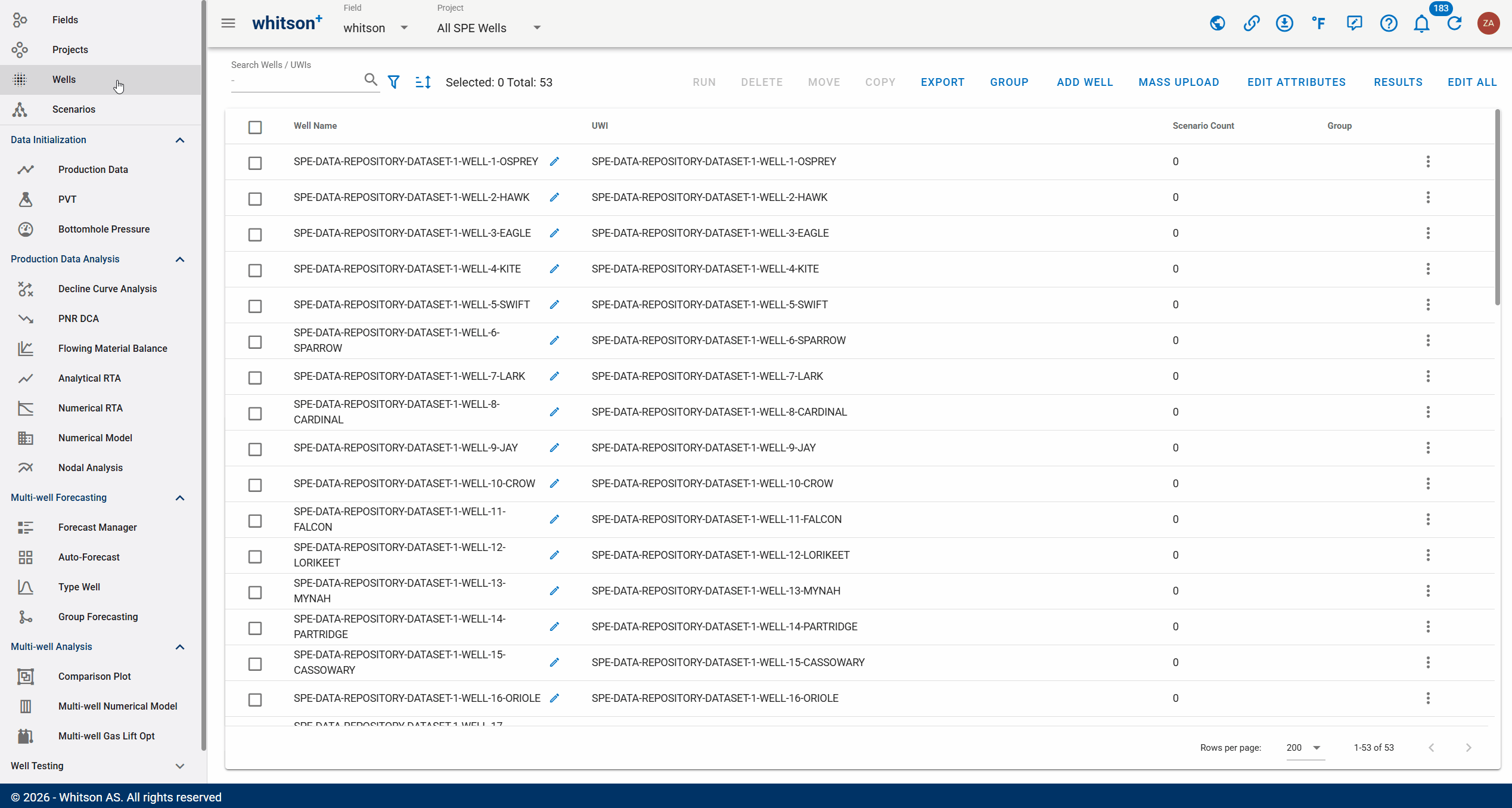
Task: Check the WELL-13-MYNAH row checkbox
Action: tap(255, 592)
